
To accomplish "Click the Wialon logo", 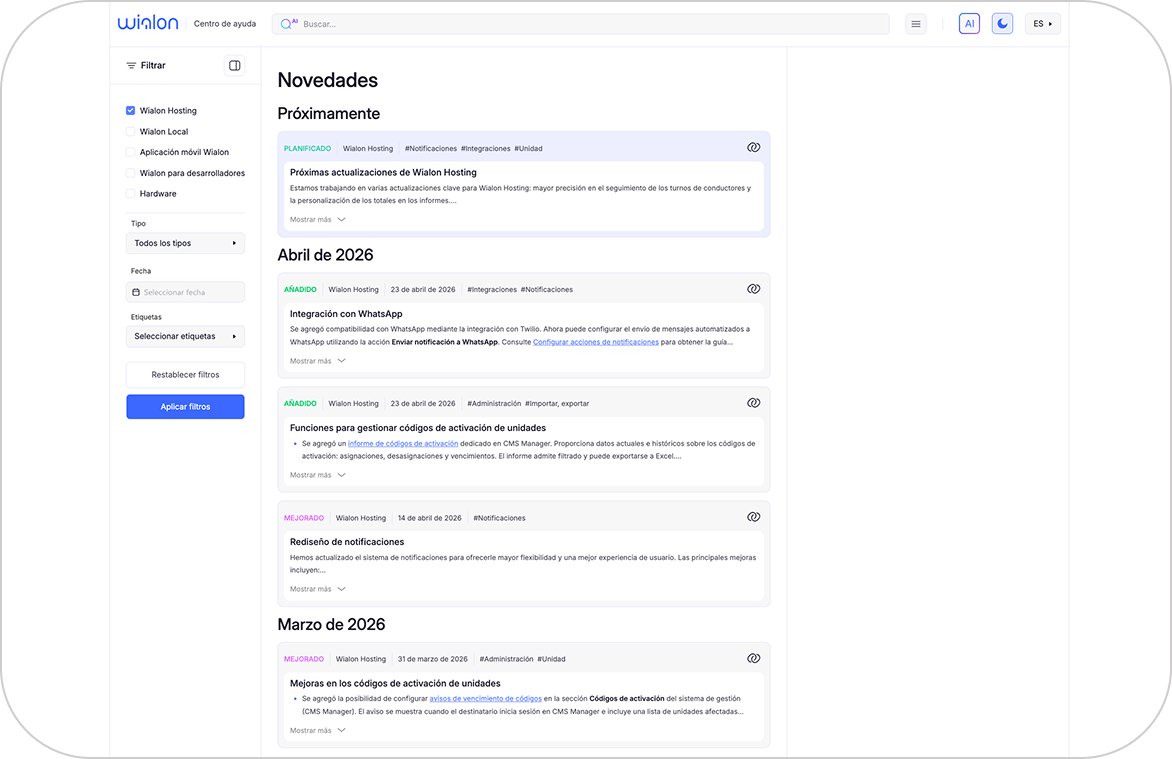I will pos(148,23).
